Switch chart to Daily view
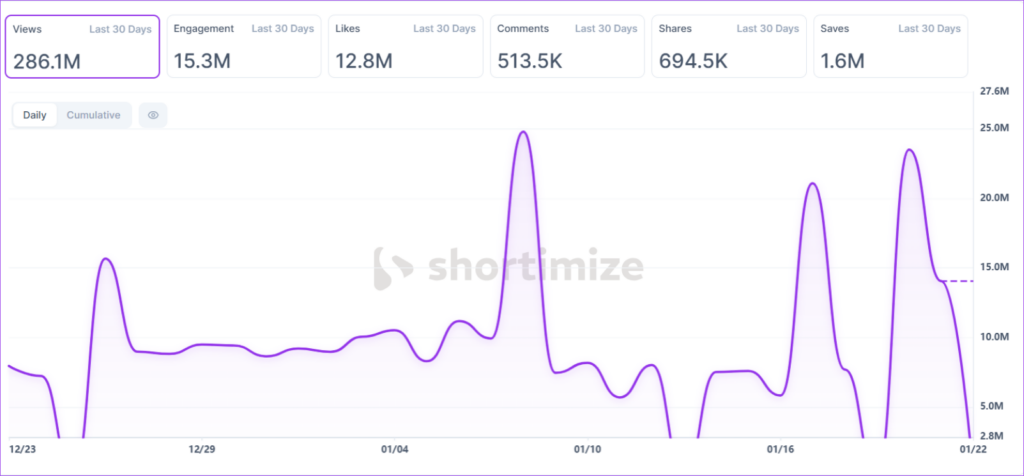 point(35,115)
